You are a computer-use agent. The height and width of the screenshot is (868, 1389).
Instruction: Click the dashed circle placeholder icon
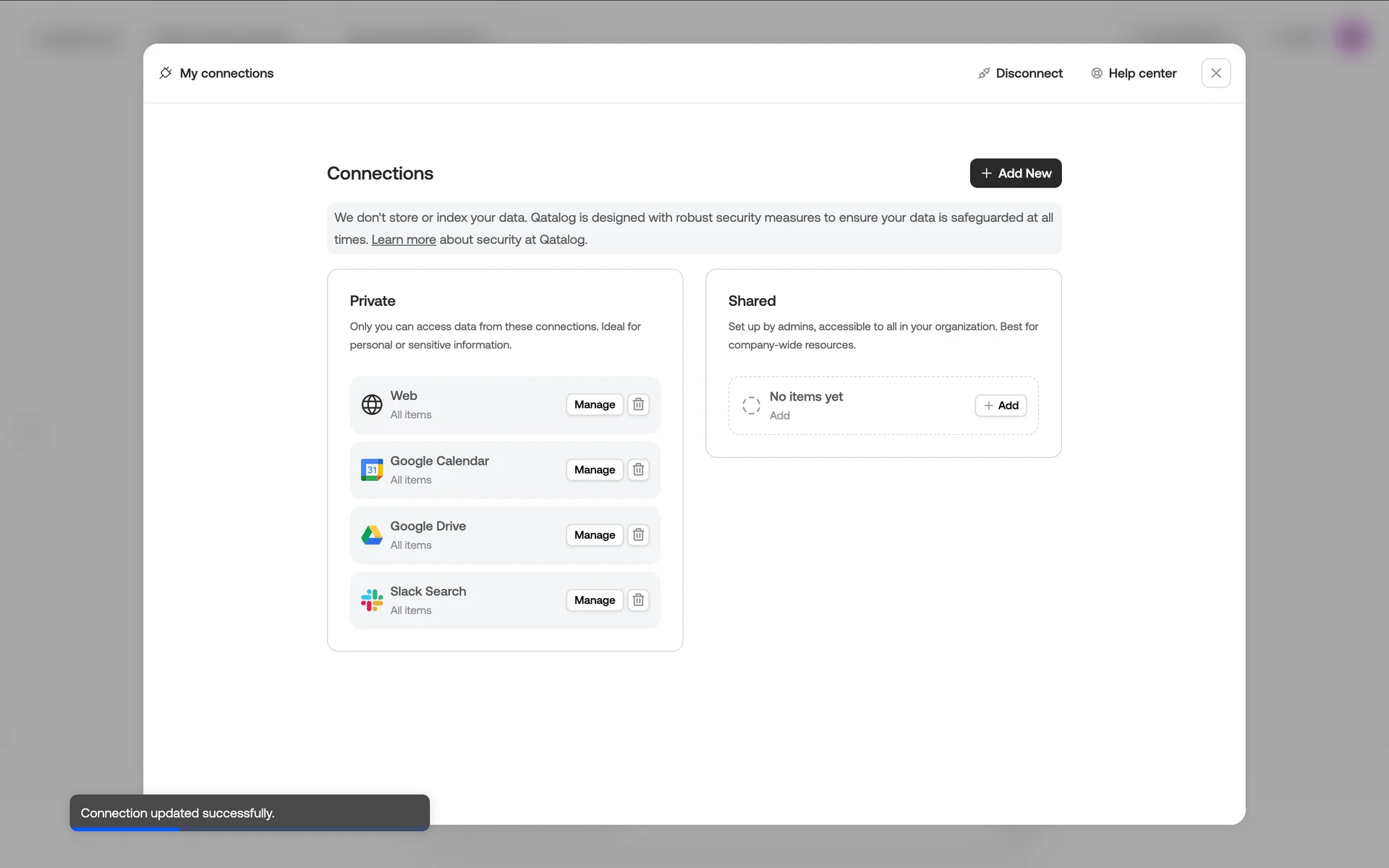coord(751,405)
